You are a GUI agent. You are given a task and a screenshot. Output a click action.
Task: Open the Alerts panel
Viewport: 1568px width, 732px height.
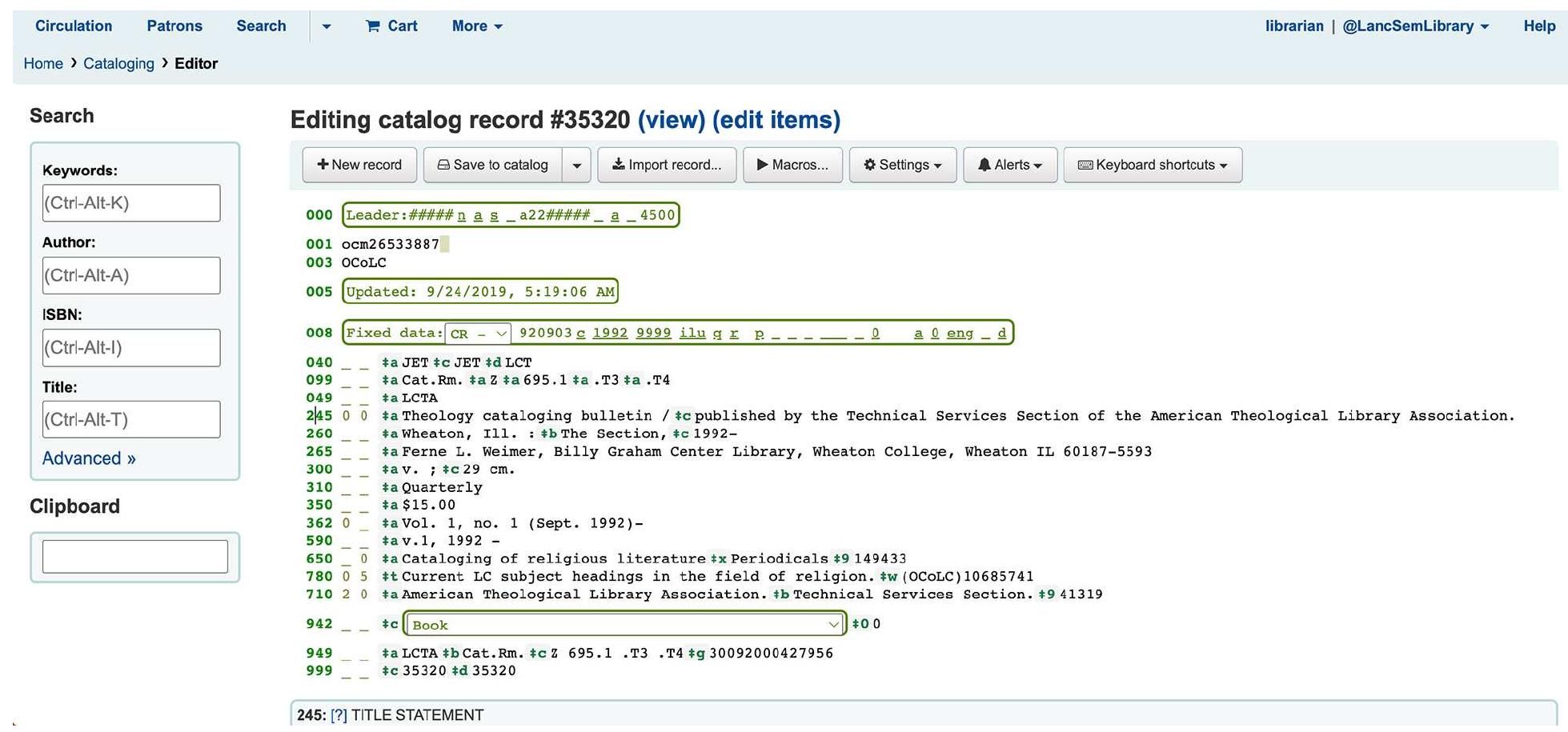1009,165
